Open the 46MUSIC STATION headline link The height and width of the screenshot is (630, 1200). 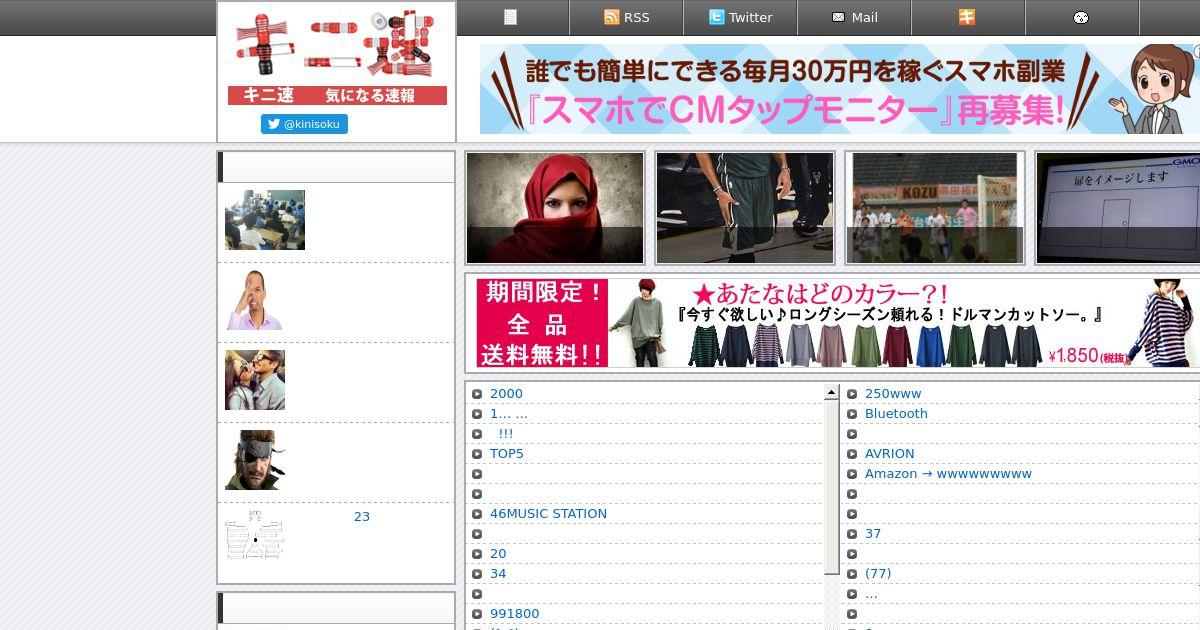pyautogui.click(x=548, y=514)
